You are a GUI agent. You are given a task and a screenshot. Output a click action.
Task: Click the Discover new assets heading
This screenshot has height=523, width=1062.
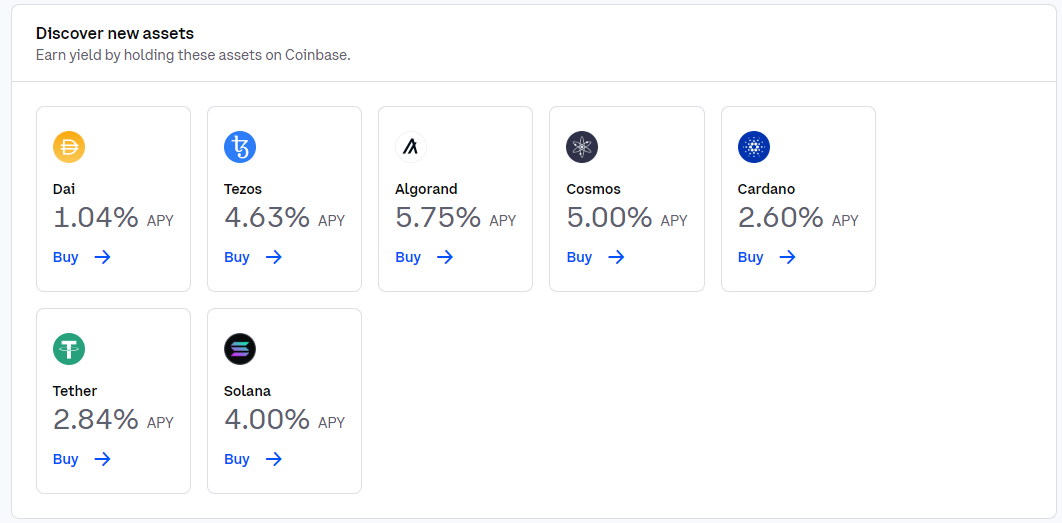114,33
